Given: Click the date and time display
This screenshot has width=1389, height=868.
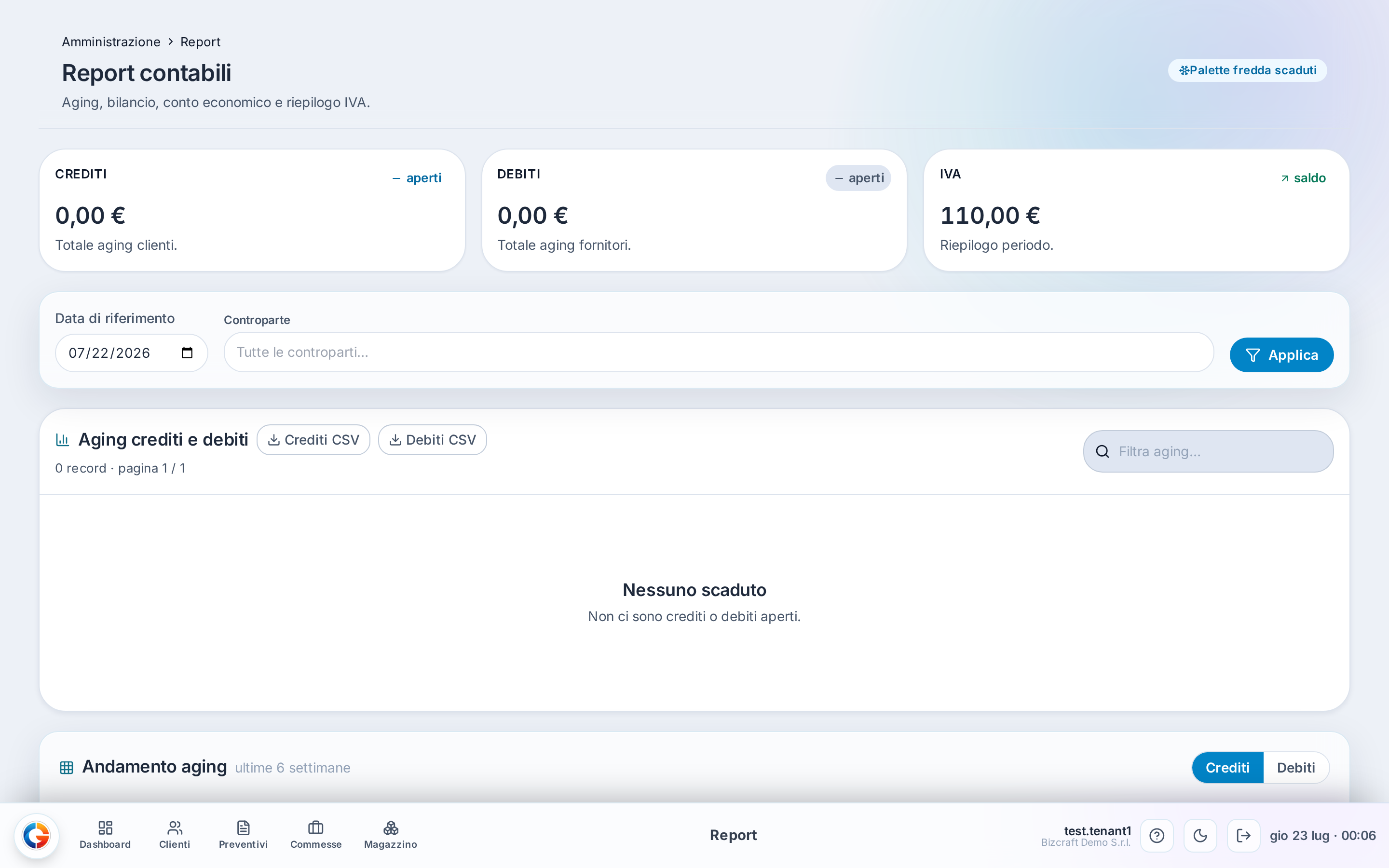Looking at the screenshot, I should pyautogui.click(x=1322, y=835).
